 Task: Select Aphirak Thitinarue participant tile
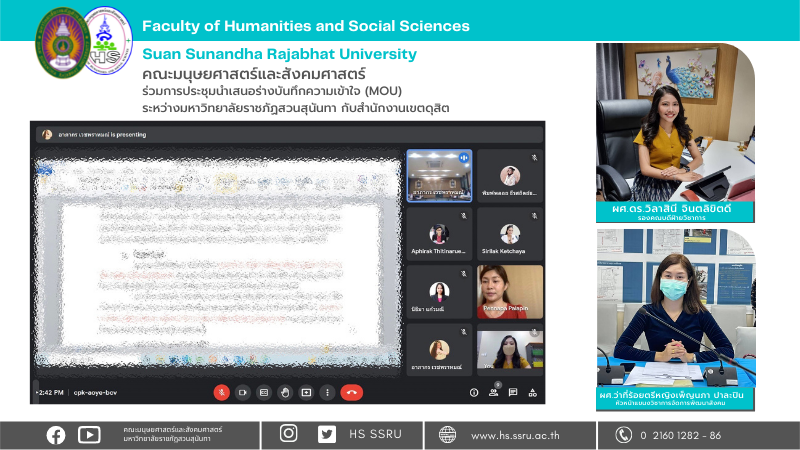pyautogui.click(x=439, y=234)
